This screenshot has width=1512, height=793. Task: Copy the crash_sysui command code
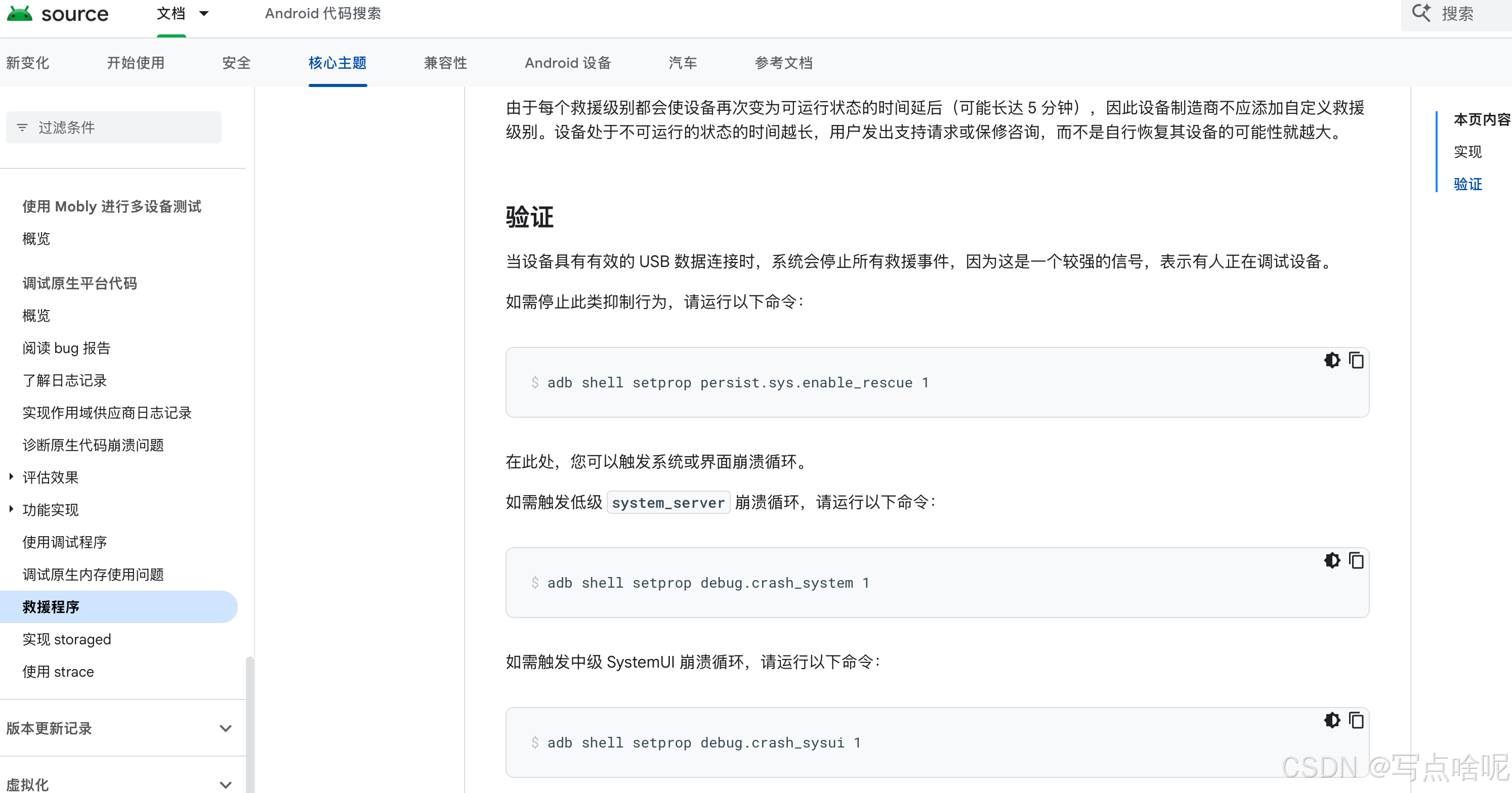[1356, 720]
